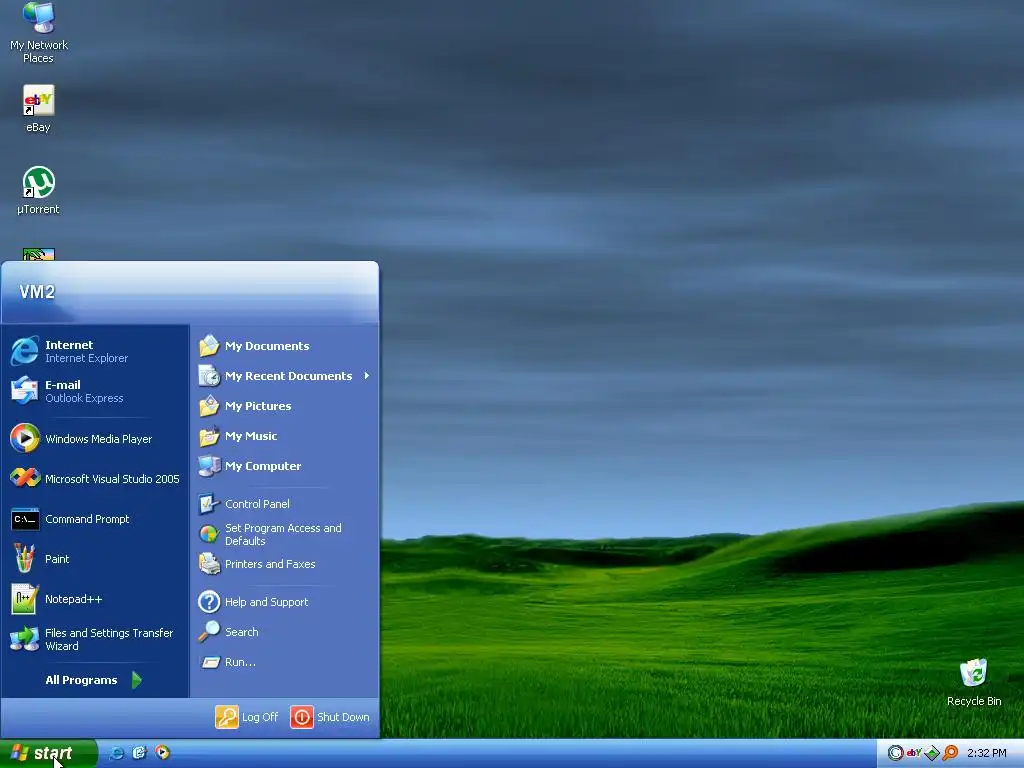Click the Log Off button
Image resolution: width=1024 pixels, height=768 pixels.
click(x=247, y=717)
